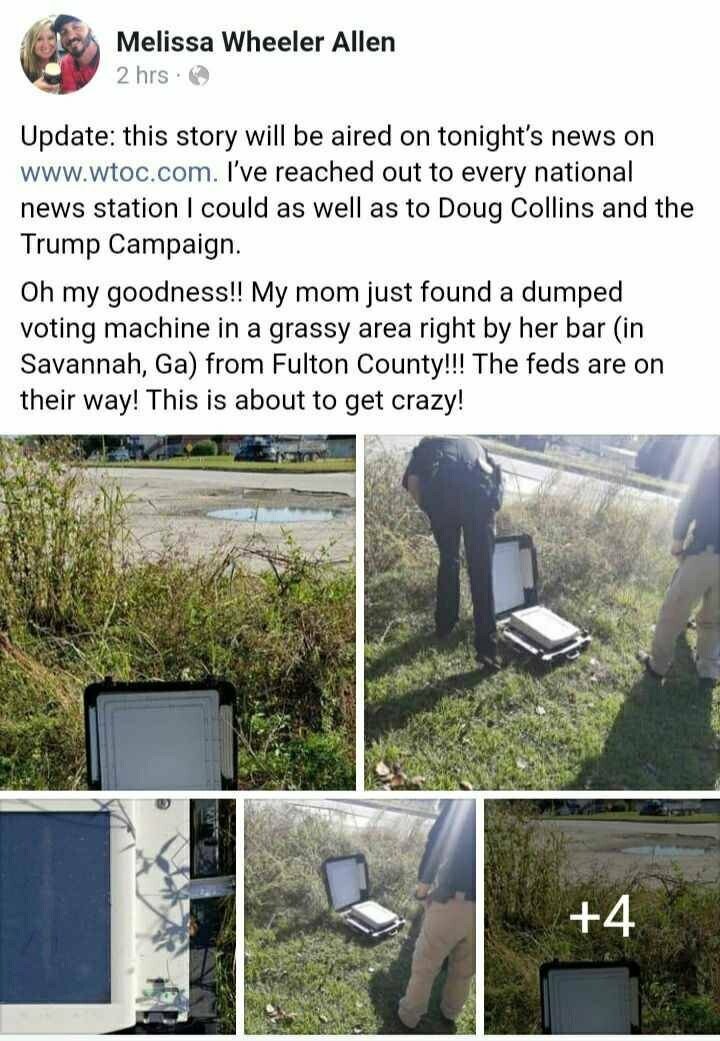The image size is (720, 1041).
Task: Open photo of man in khakis by case
Action: [x=360, y=917]
